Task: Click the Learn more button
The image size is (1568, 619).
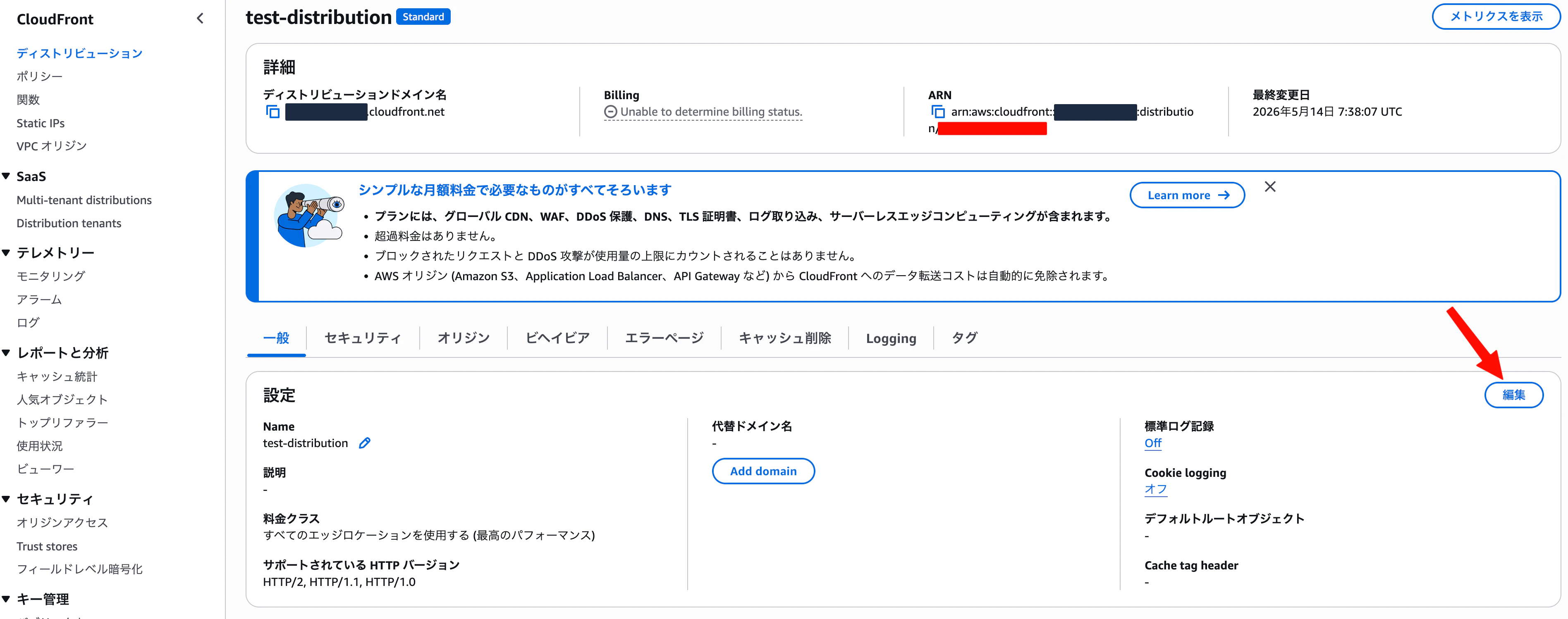Action: [1187, 195]
